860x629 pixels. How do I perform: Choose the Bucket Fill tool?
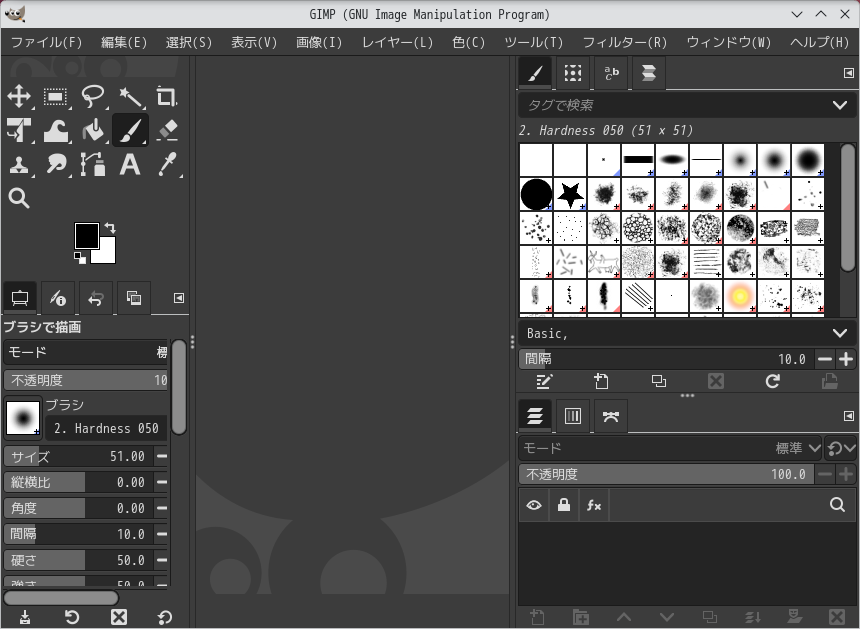[x=93, y=131]
